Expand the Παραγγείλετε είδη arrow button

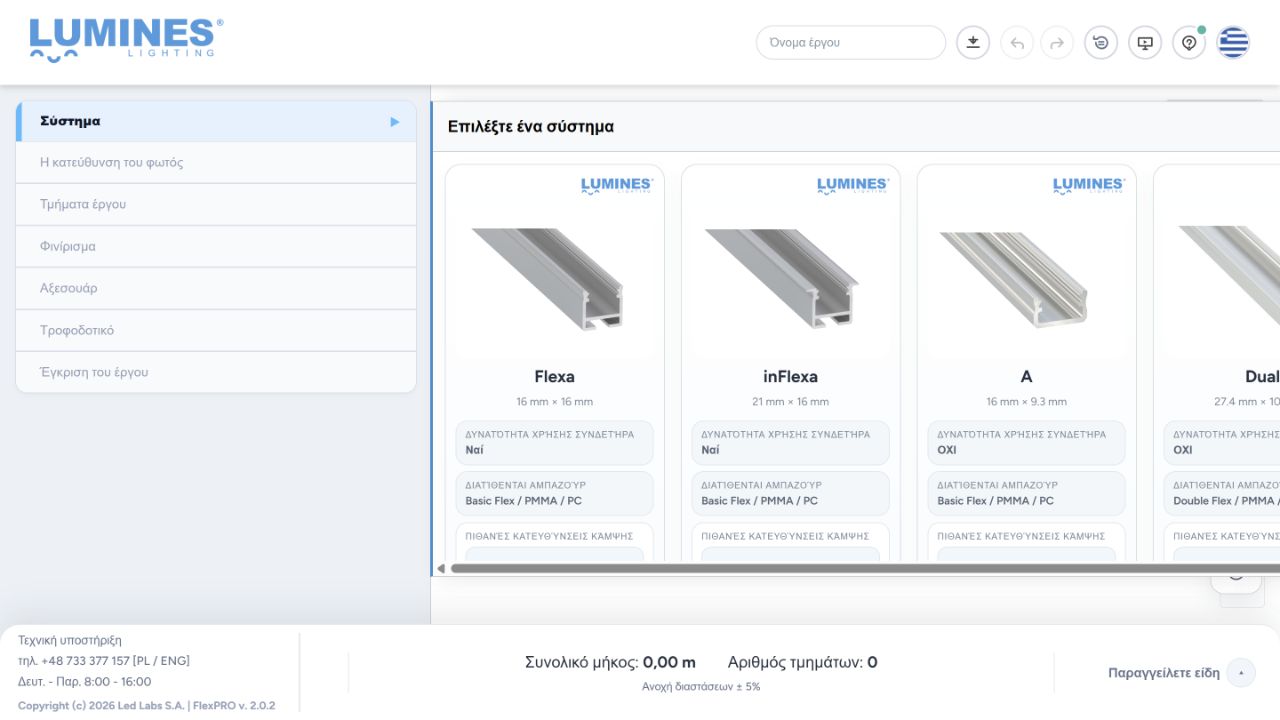coord(1241,673)
